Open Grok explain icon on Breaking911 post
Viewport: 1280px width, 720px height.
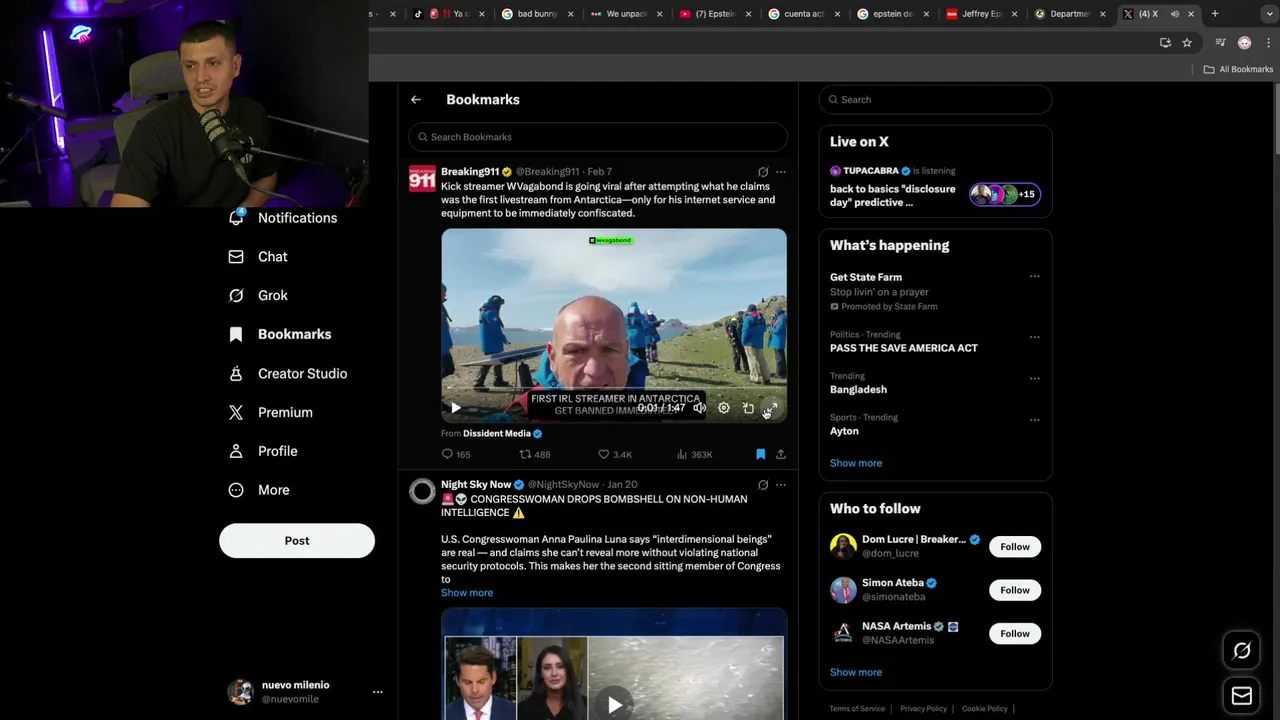coord(763,172)
